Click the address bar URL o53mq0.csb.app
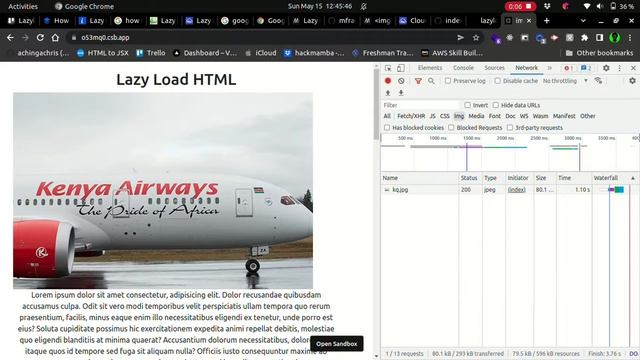The image size is (640, 360). coord(105,38)
